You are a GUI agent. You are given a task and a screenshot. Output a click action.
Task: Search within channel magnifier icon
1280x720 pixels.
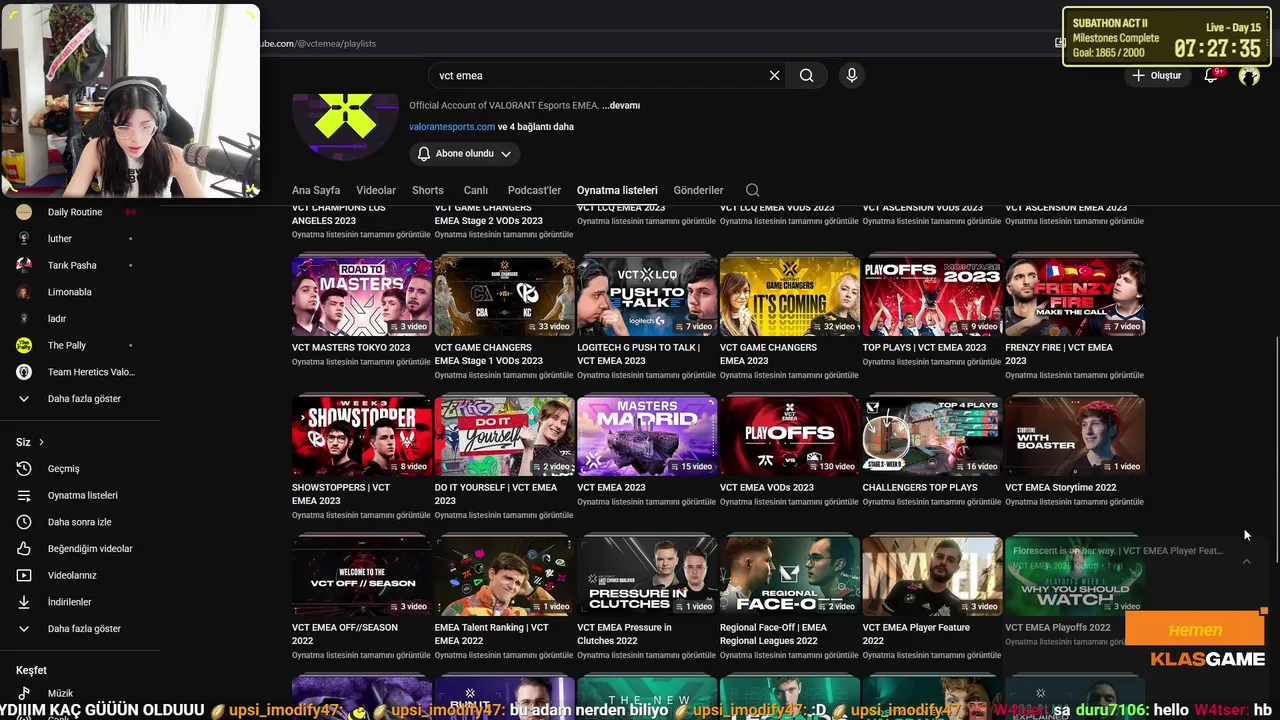pyautogui.click(x=752, y=190)
